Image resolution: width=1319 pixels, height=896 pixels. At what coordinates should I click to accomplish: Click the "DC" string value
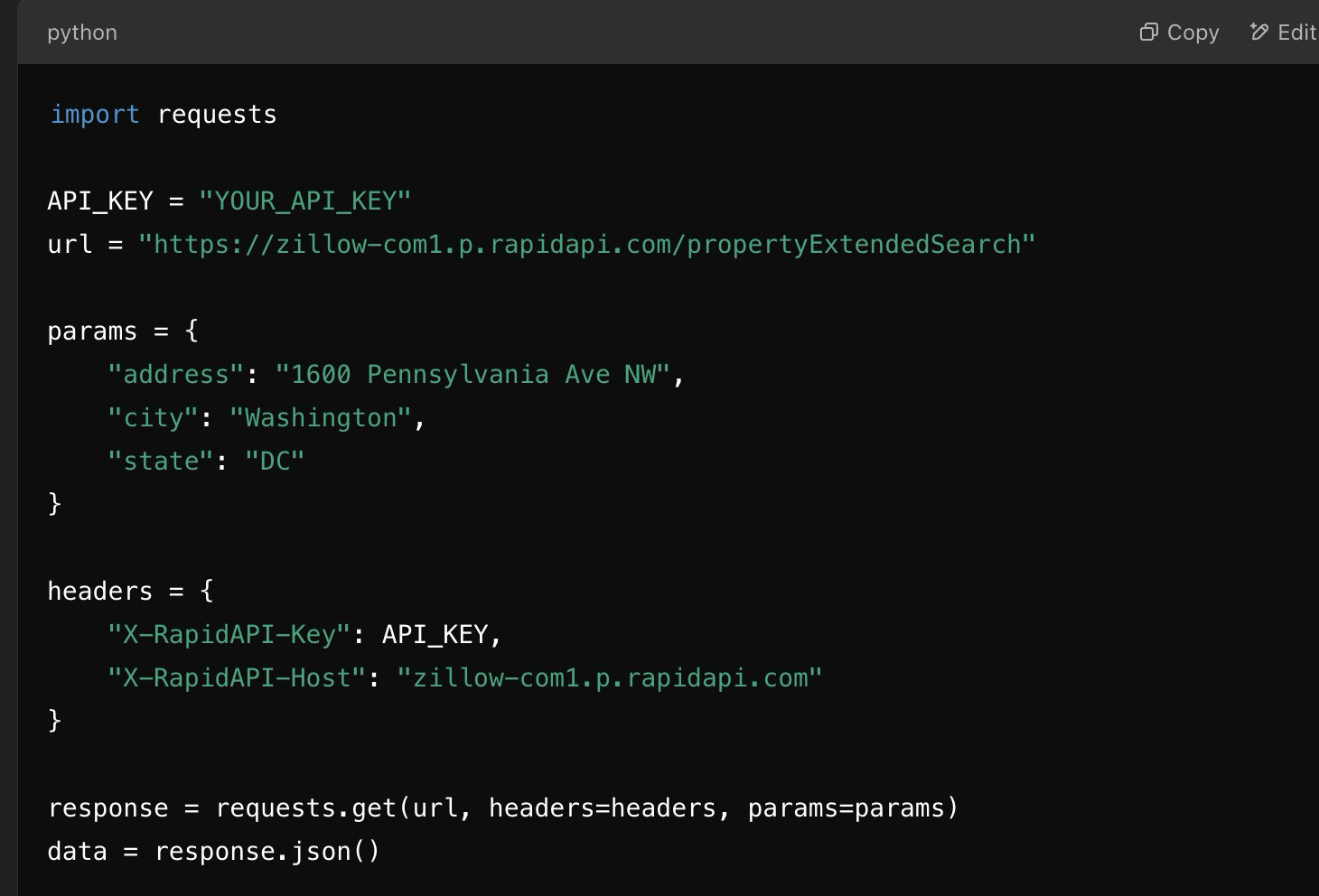[x=275, y=461]
